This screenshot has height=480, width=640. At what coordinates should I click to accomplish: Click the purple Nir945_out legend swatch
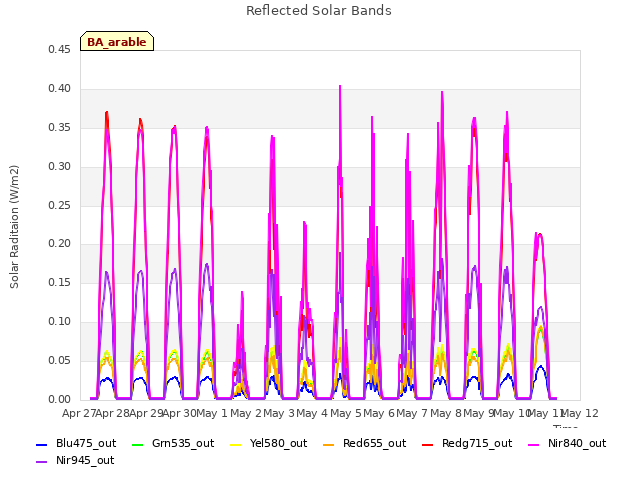[42, 462]
